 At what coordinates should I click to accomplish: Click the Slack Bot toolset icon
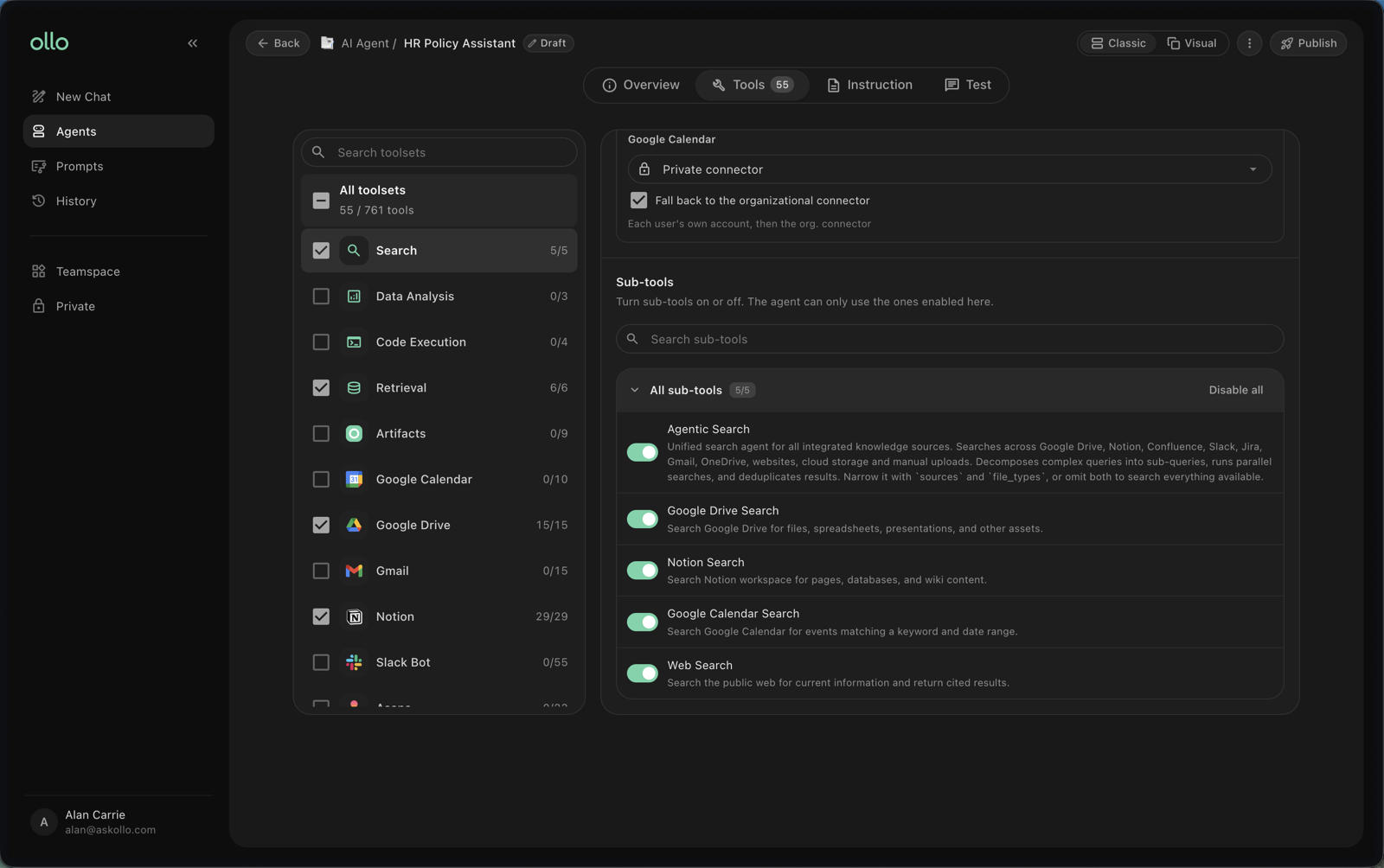(x=354, y=663)
